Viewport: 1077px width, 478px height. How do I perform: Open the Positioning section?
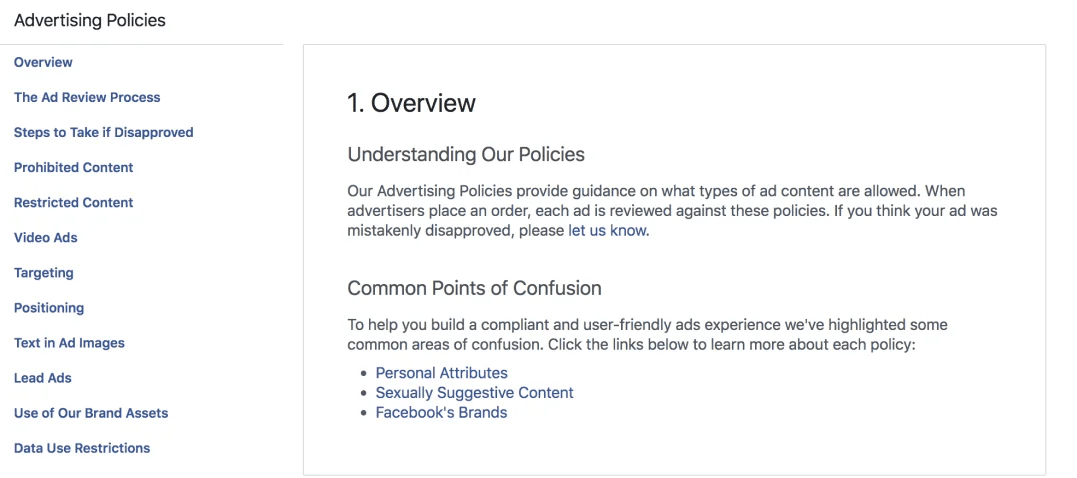pyautogui.click(x=49, y=308)
